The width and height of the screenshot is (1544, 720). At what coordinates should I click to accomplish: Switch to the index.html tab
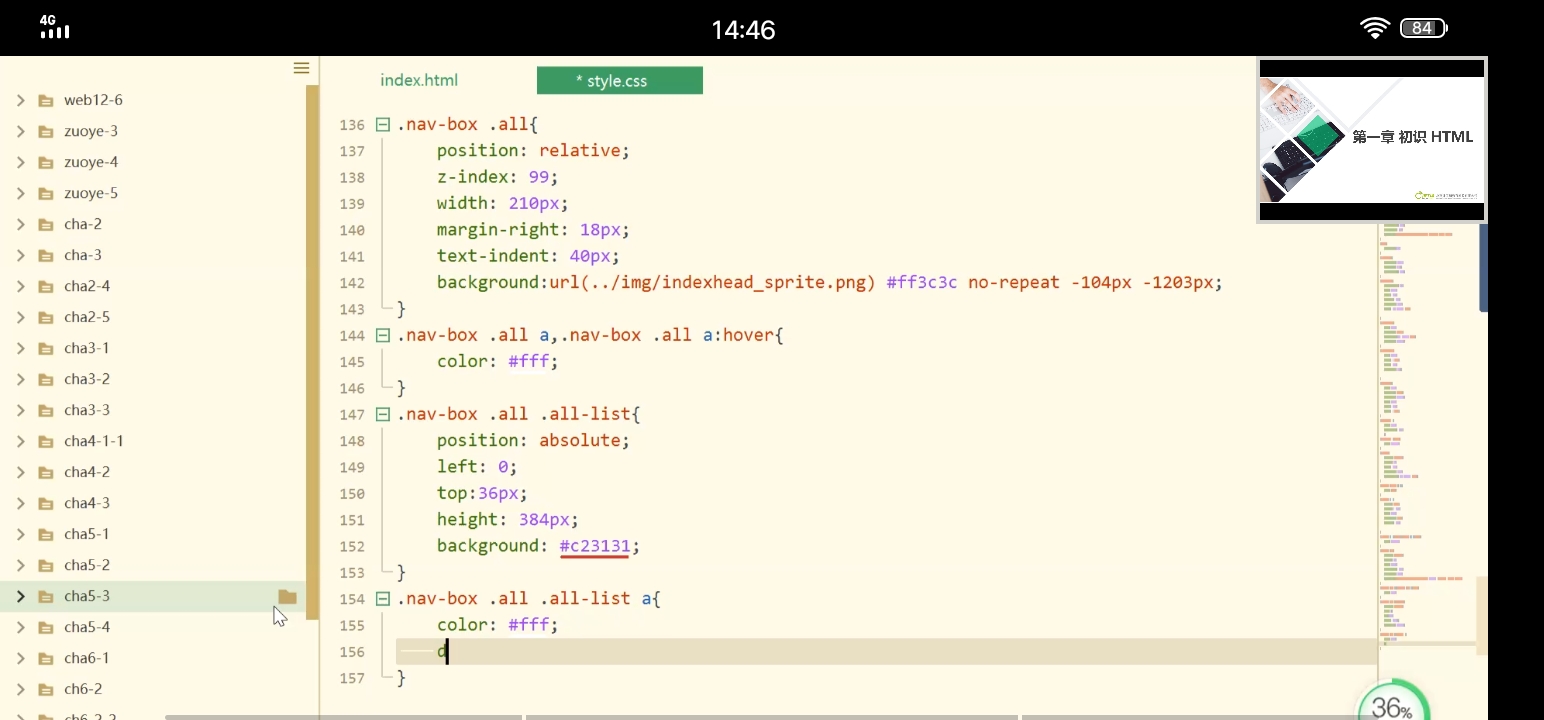pos(419,80)
